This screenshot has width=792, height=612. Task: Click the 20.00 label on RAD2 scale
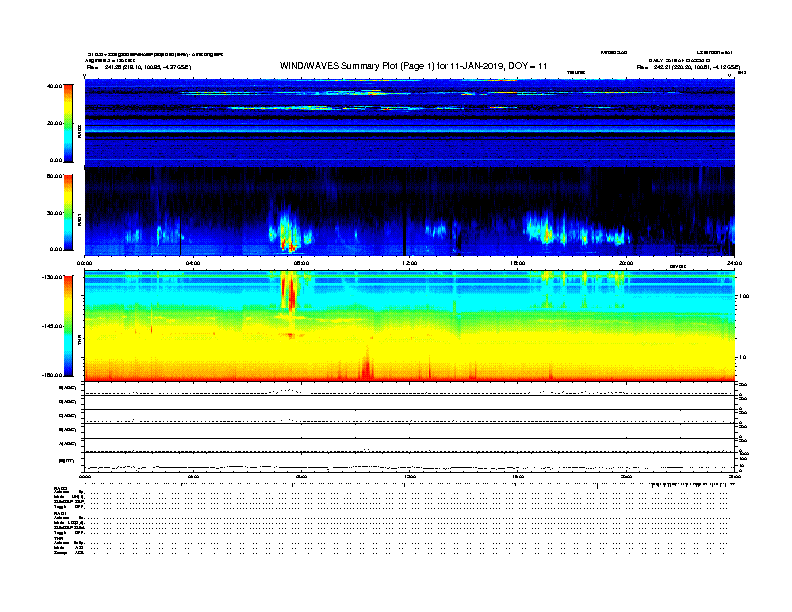pyautogui.click(x=54, y=123)
